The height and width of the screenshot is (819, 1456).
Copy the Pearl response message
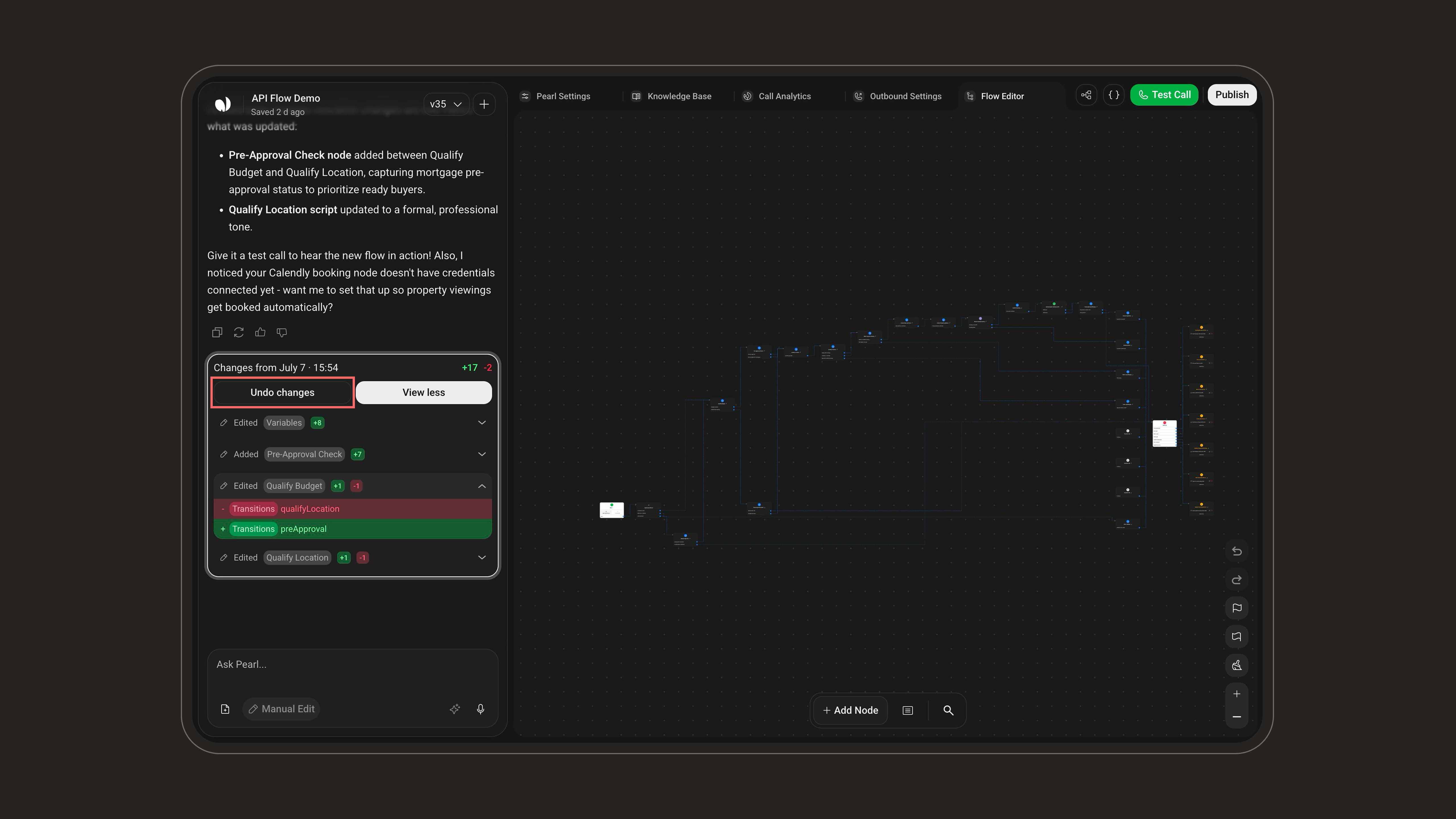[217, 332]
